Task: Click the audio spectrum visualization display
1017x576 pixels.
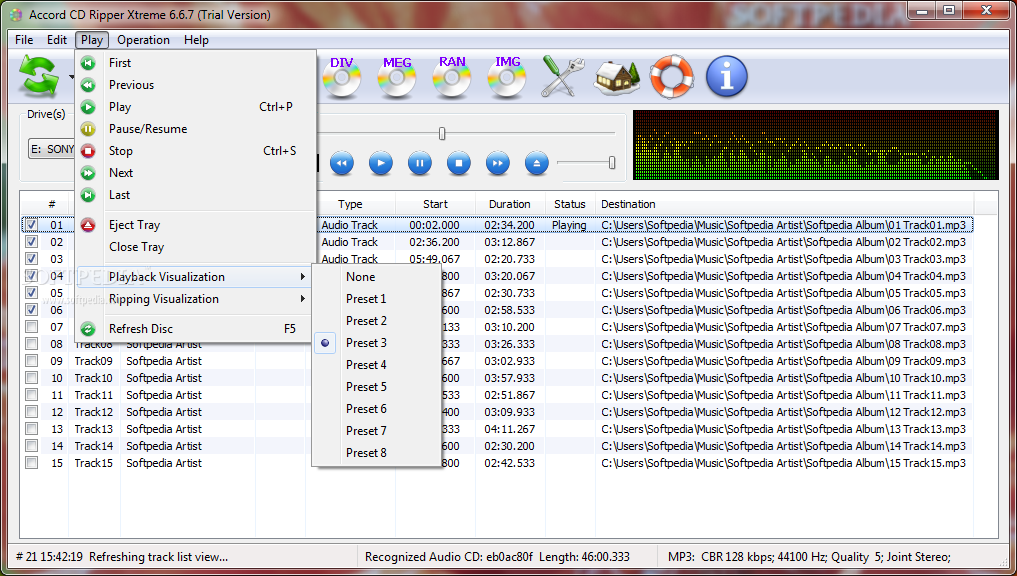Action: 815,145
